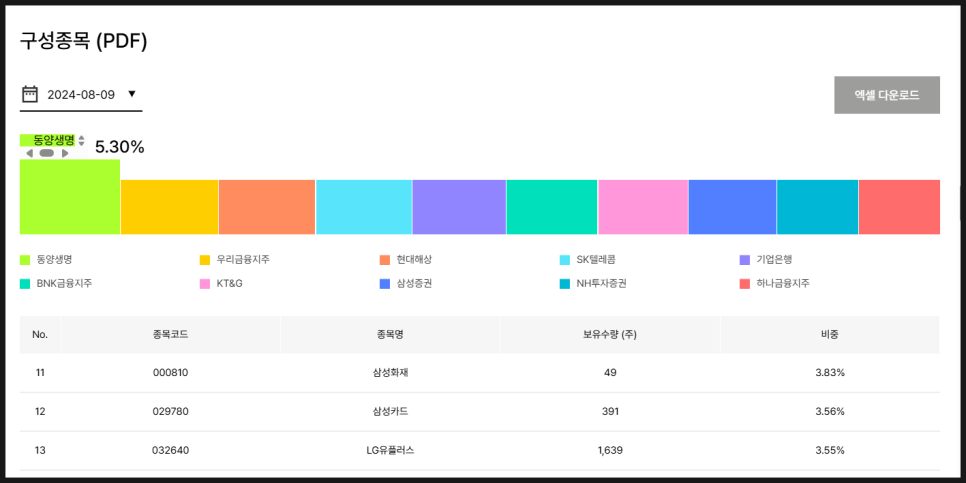The image size is (966, 483).
Task: Click the 비중 column header
Action: tap(829, 334)
